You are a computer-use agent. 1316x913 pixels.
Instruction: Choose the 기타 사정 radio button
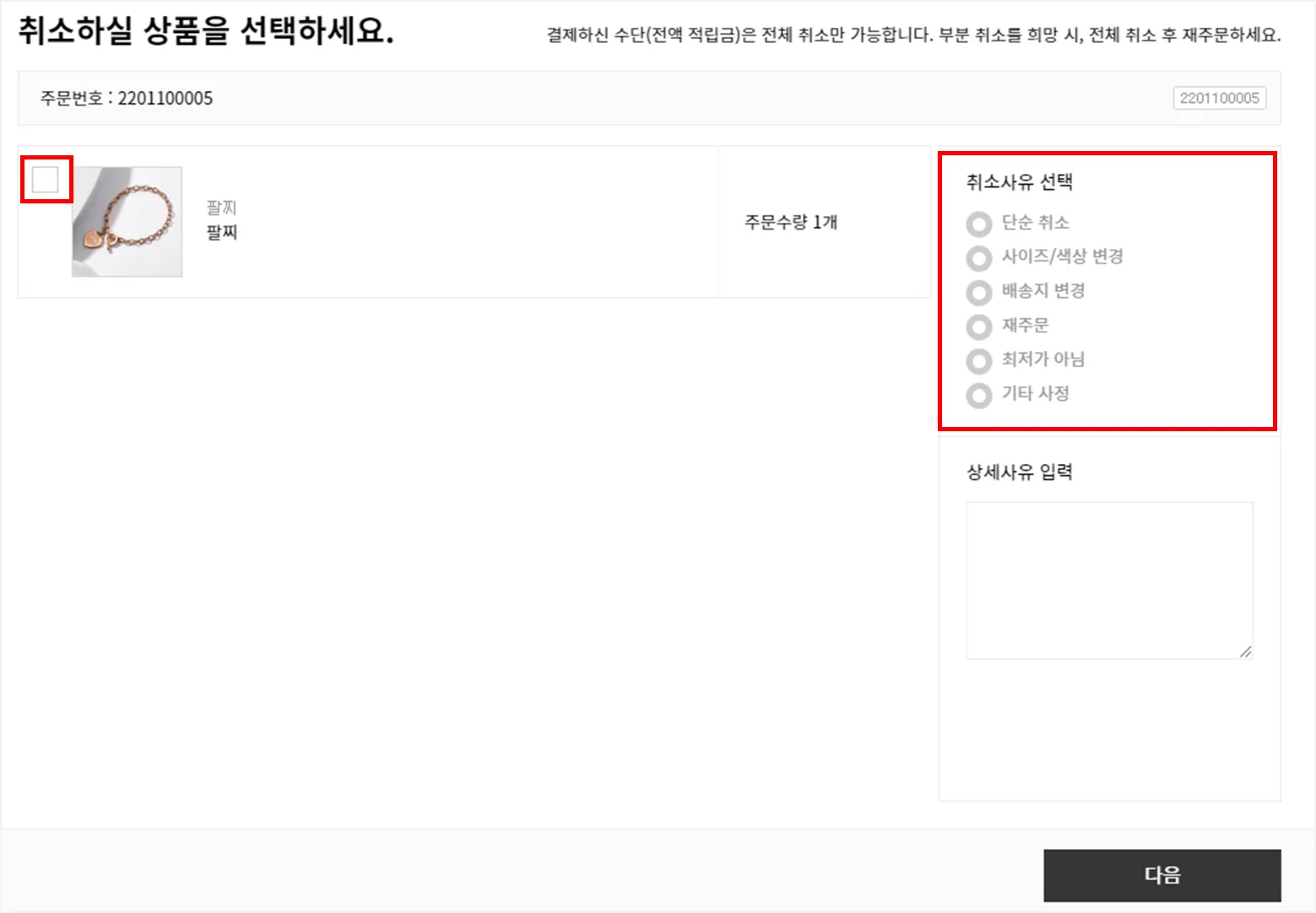coord(979,395)
